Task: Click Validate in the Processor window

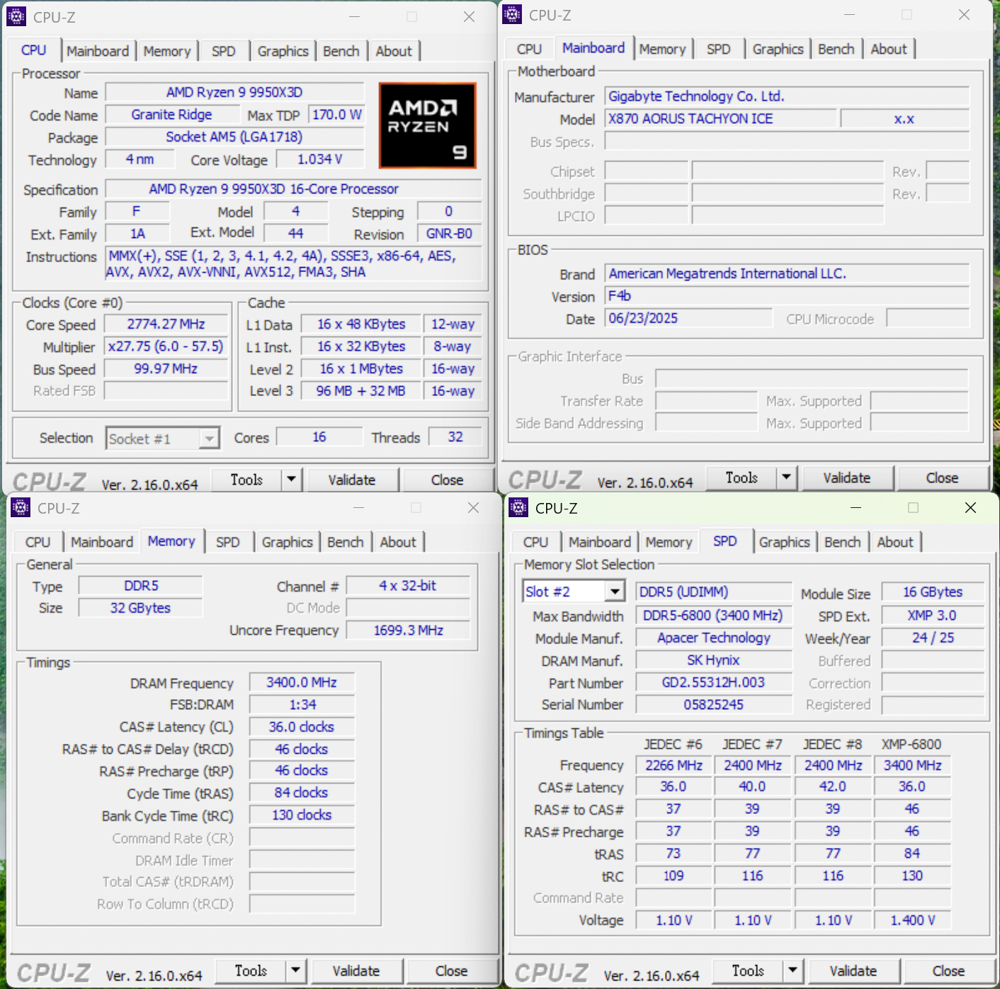Action: 352,480
